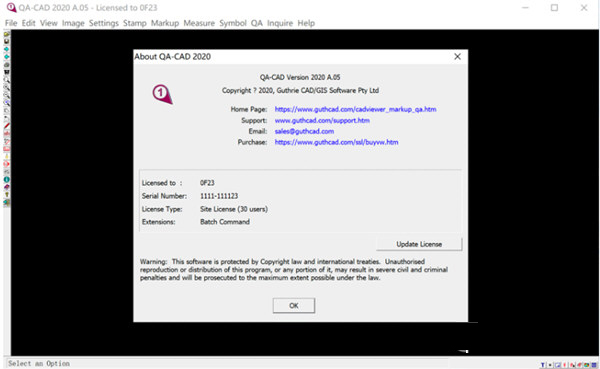Click the QA-CAD Version 2020 A.05 text
This screenshot has height=369, width=600.
[x=300, y=77]
